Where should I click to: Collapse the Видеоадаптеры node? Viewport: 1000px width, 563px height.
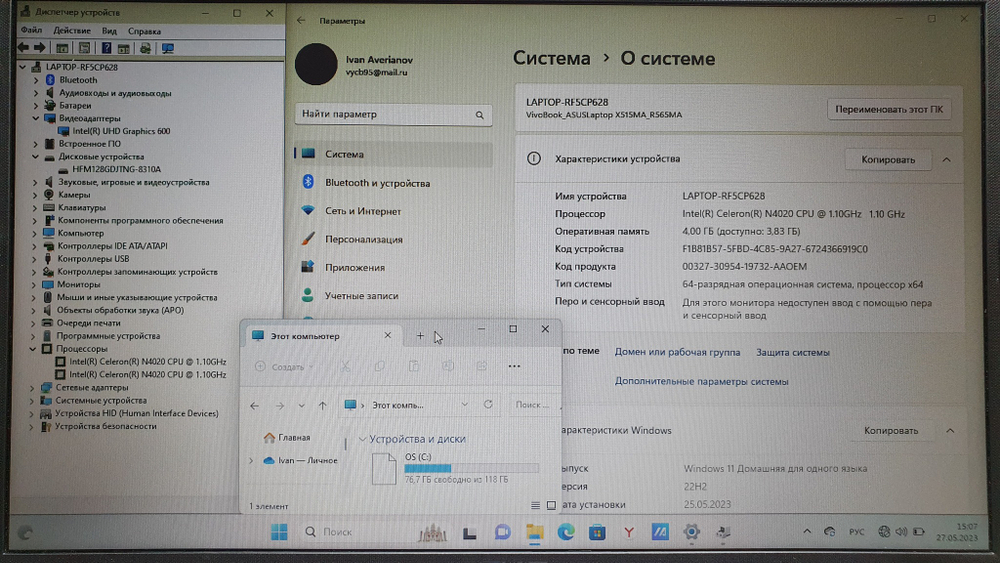point(36,118)
